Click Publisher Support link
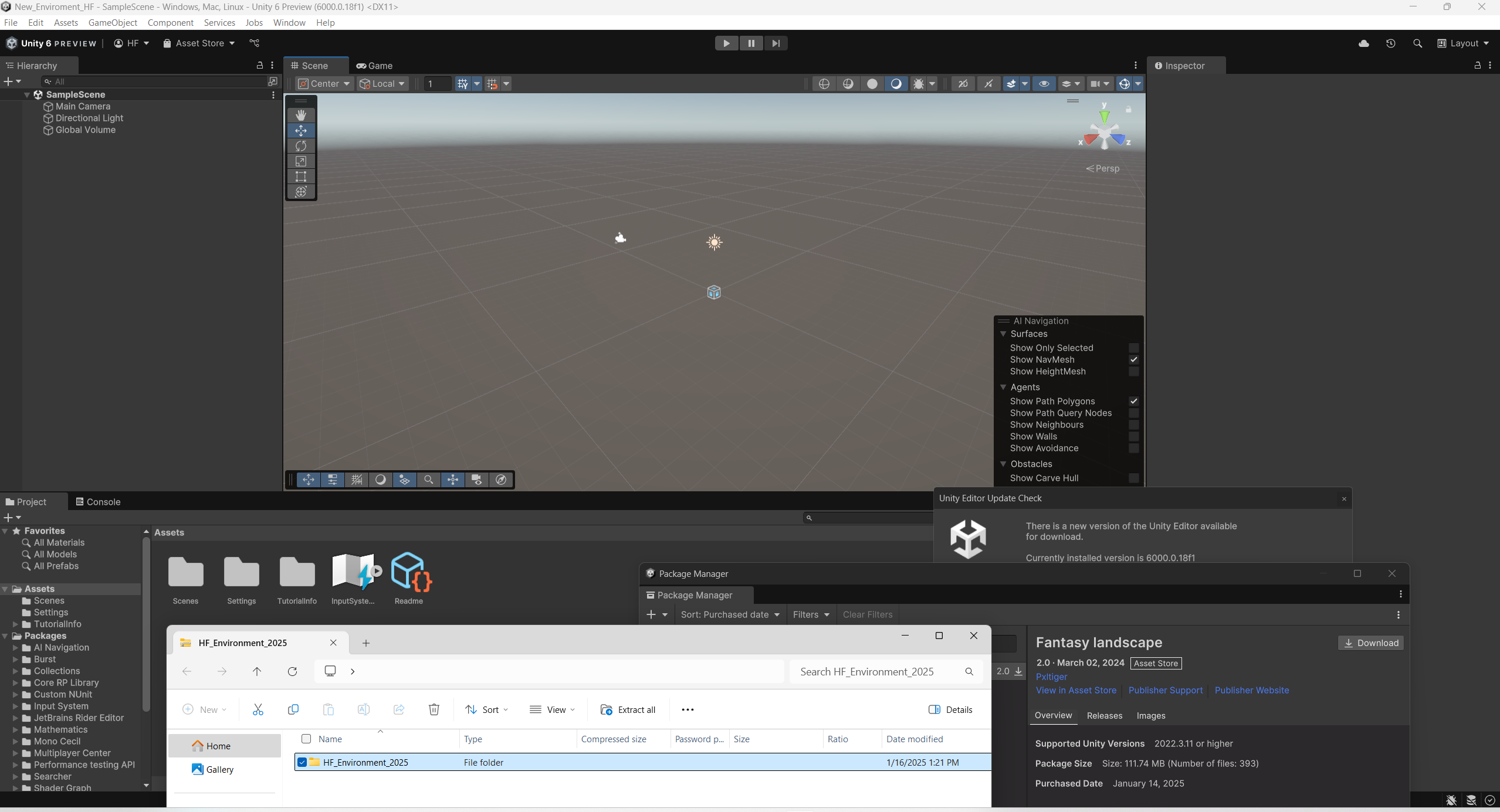 tap(1165, 690)
